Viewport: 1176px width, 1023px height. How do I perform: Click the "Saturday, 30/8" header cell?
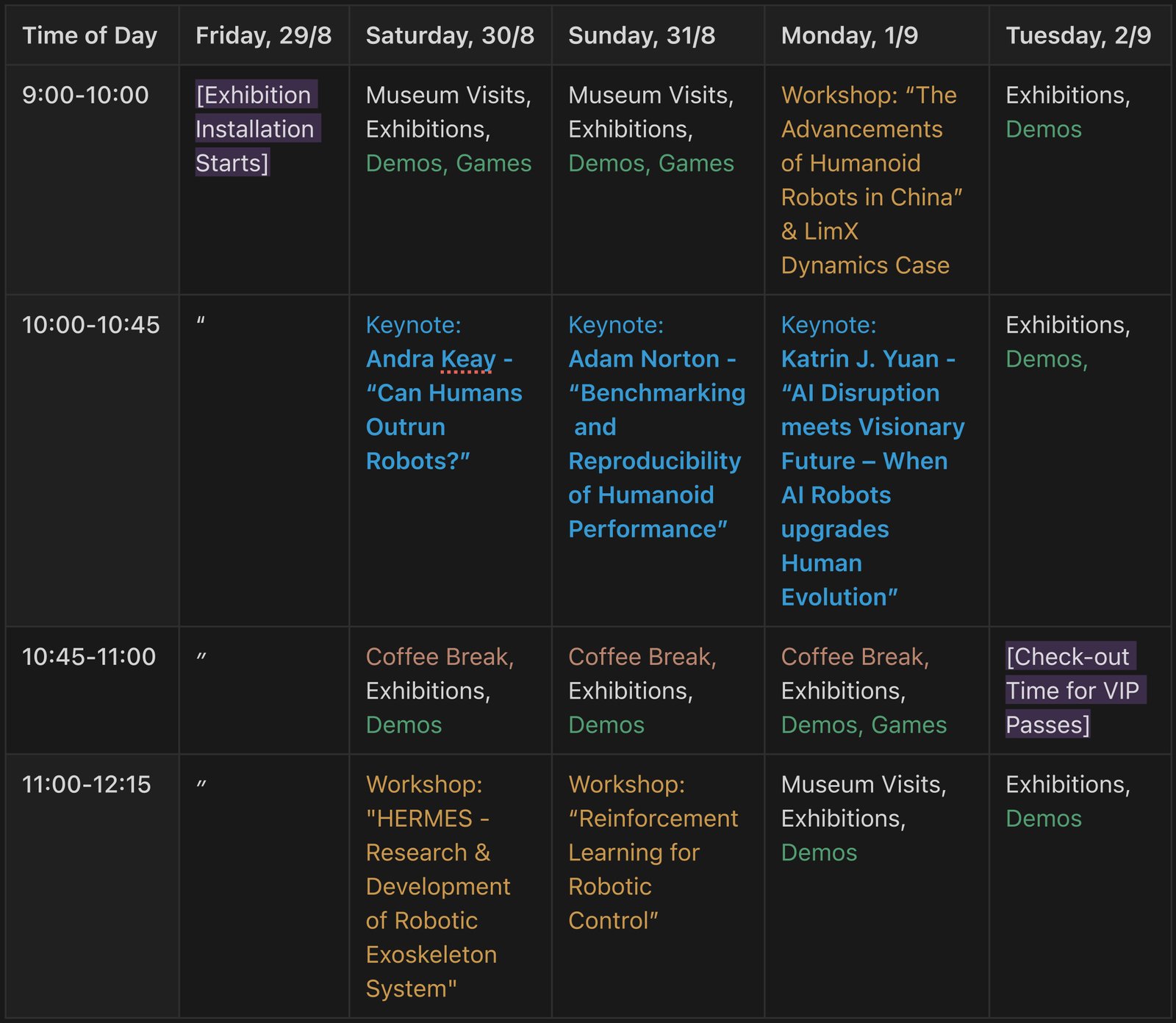pyautogui.click(x=450, y=35)
